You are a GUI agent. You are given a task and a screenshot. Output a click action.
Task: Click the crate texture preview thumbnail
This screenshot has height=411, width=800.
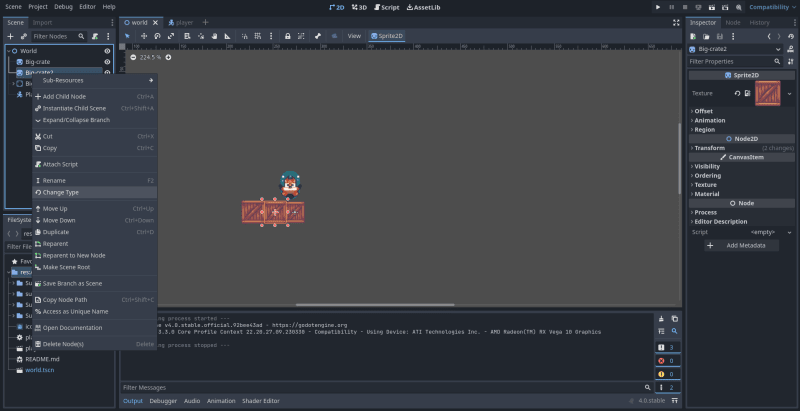tap(767, 93)
